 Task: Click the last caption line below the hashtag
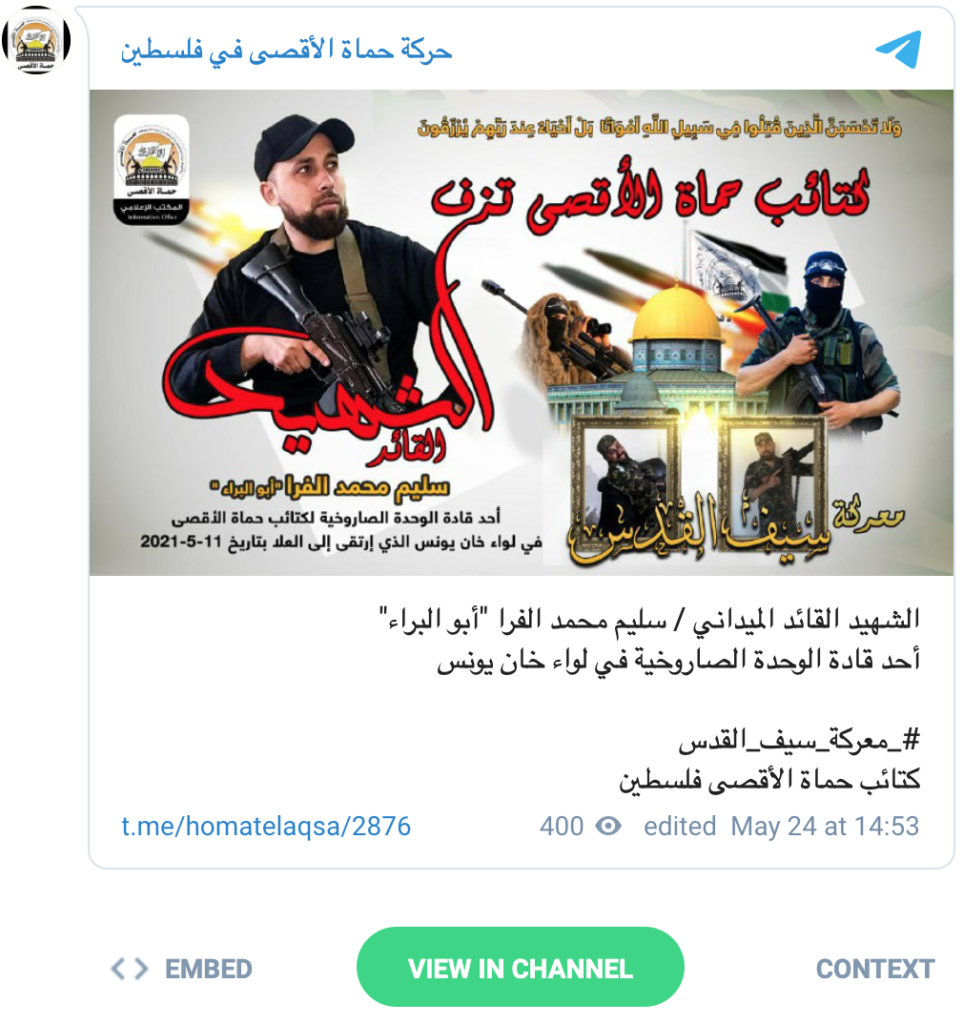770,780
